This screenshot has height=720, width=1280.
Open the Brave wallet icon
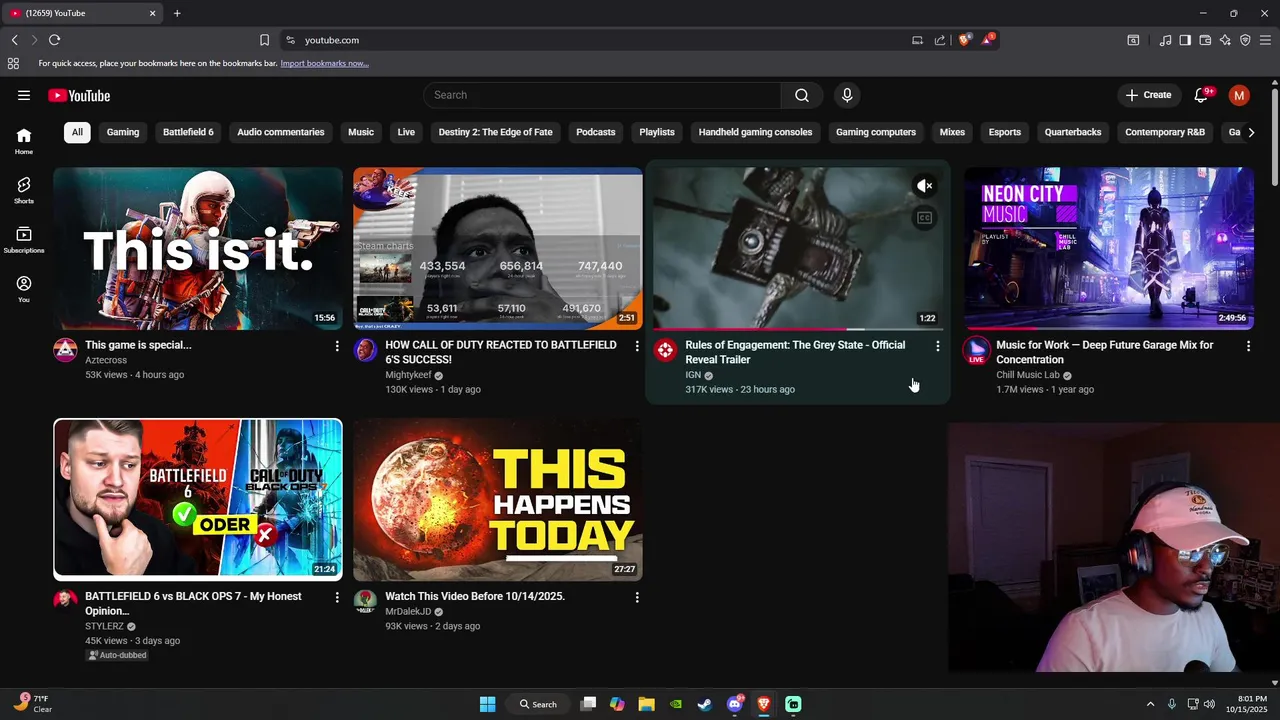[x=1205, y=40]
